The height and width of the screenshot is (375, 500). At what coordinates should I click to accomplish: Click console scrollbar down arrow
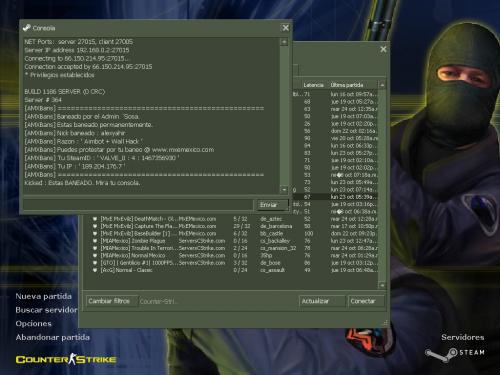tap(284, 190)
